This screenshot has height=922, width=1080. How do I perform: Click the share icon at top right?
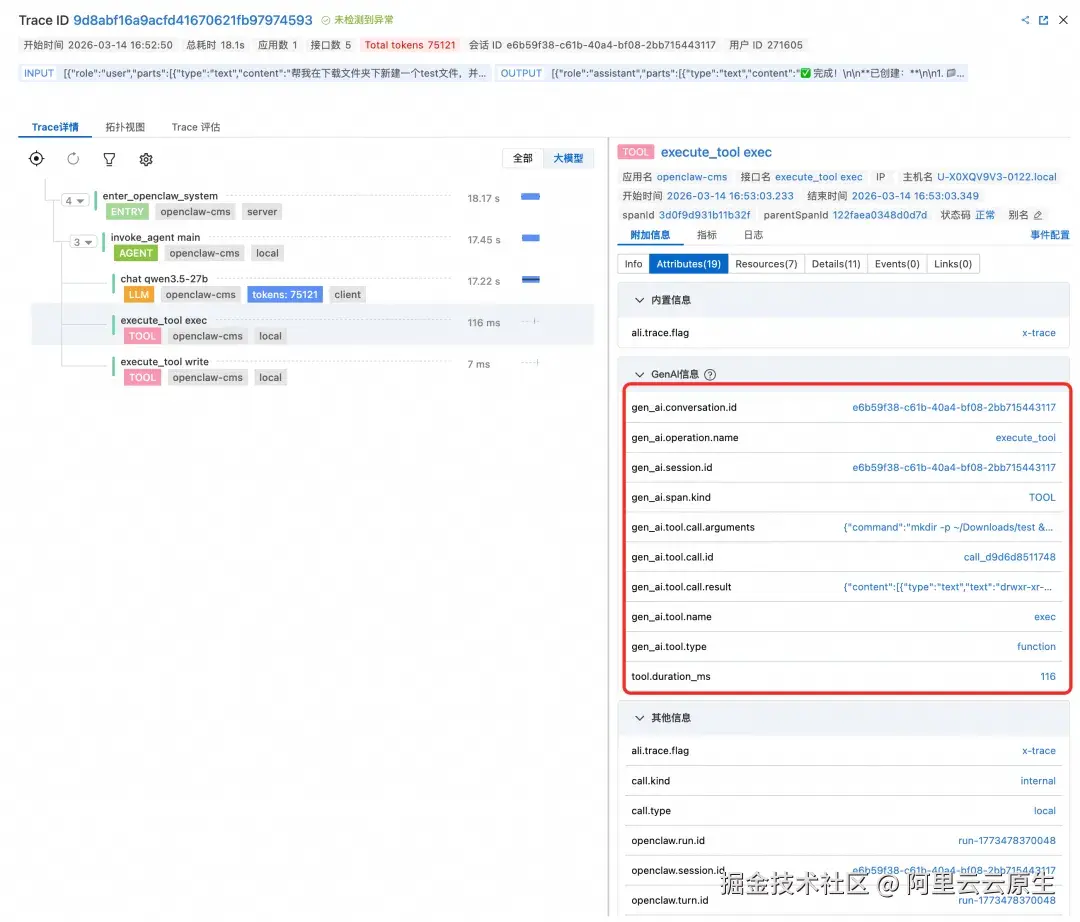(1025, 20)
